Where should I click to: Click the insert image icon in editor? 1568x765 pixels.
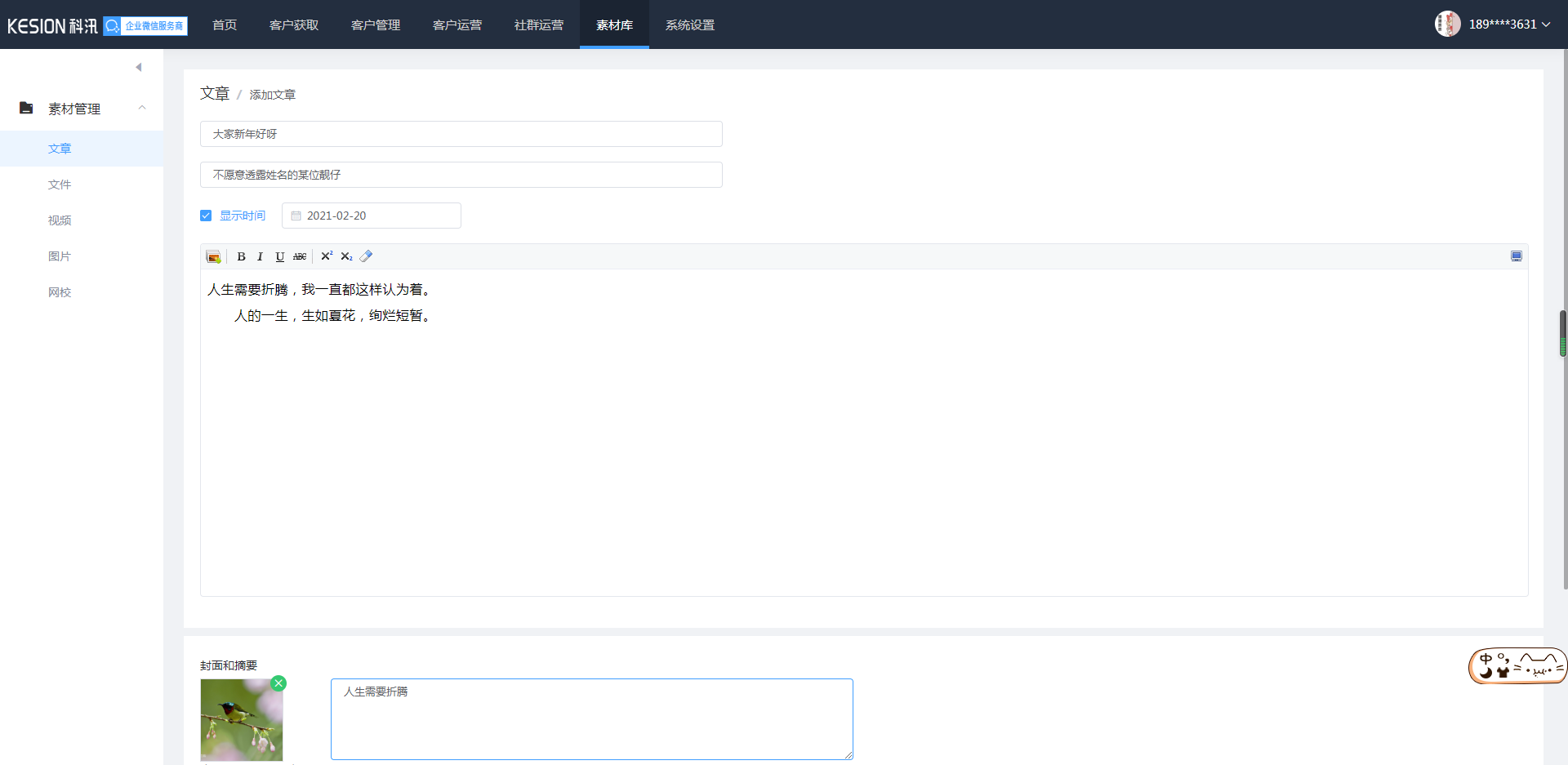point(213,256)
